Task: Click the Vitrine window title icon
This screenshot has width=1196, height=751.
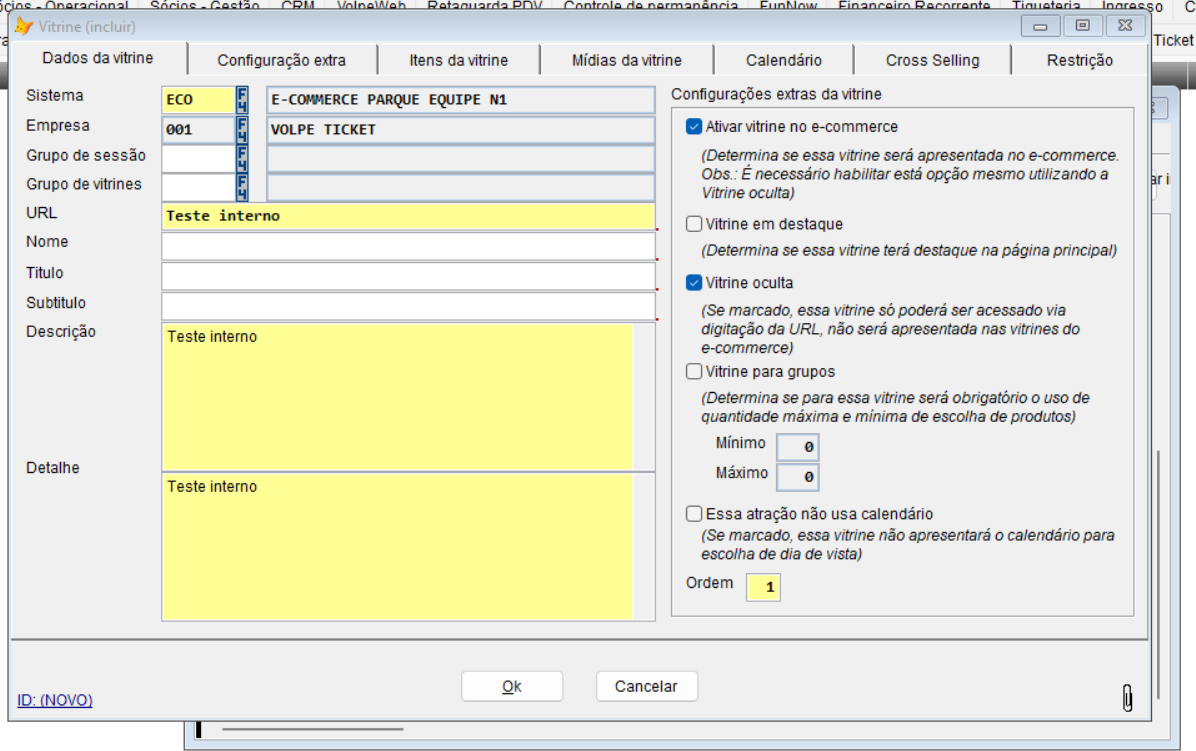Action: tap(24, 26)
